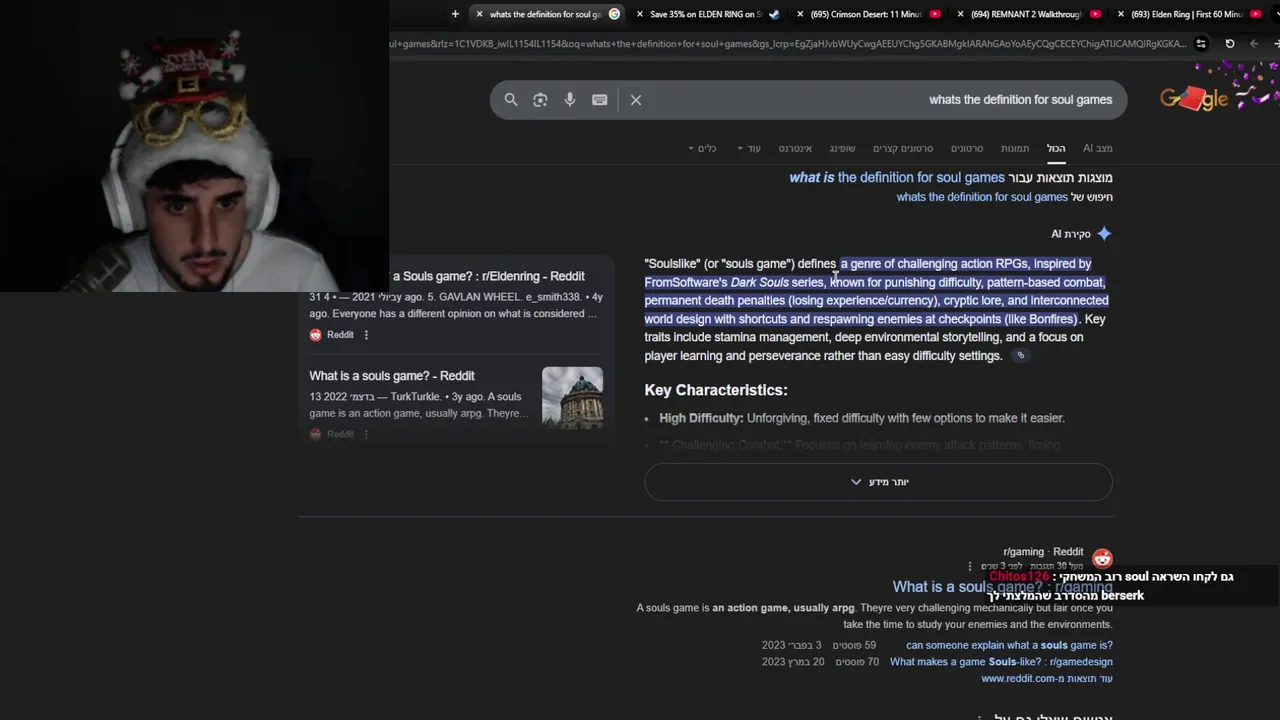The height and width of the screenshot is (720, 1280).
Task: Click the Reddit icon under Eldenring result
Action: click(316, 335)
